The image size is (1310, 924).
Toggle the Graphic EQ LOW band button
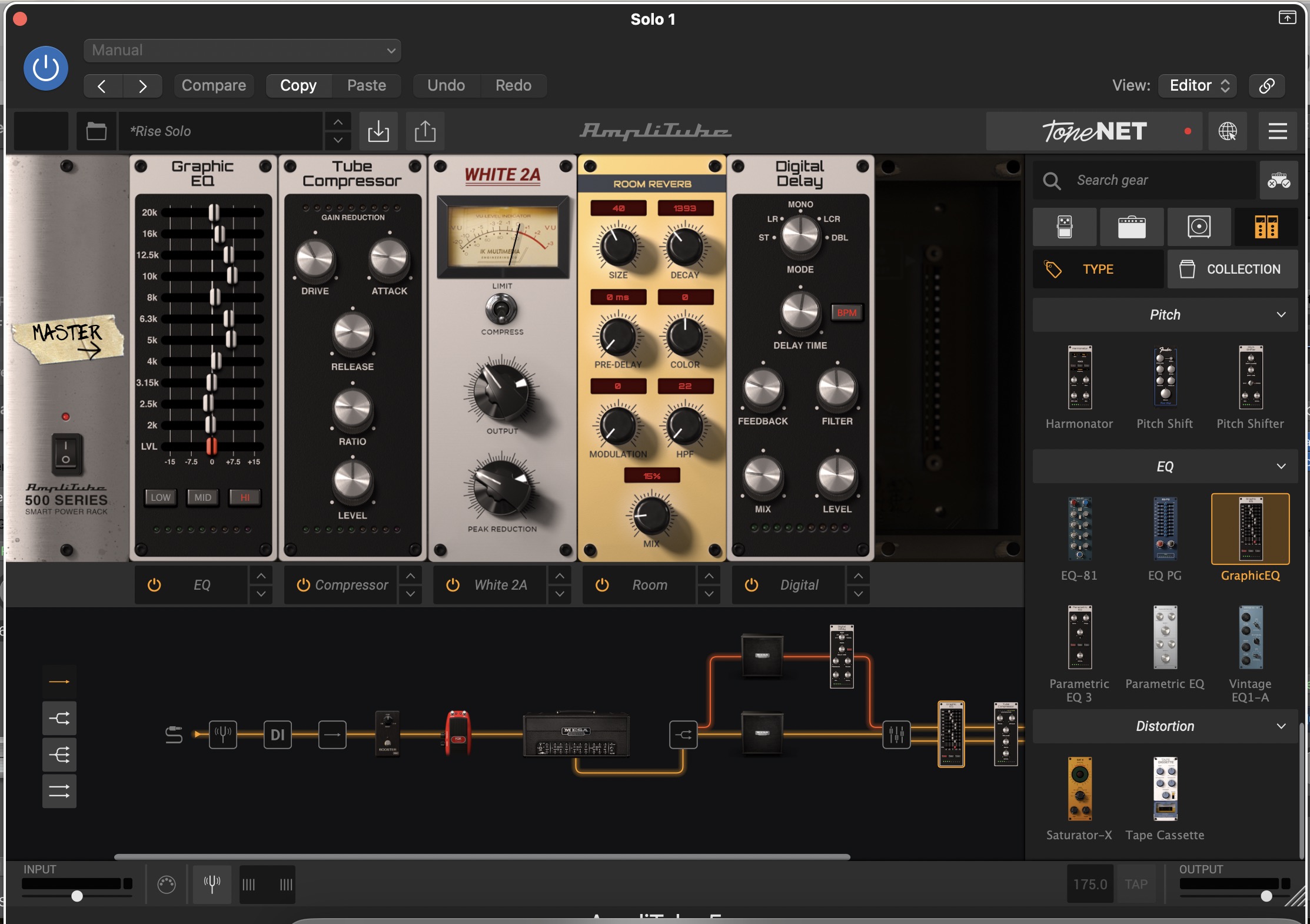[x=161, y=497]
